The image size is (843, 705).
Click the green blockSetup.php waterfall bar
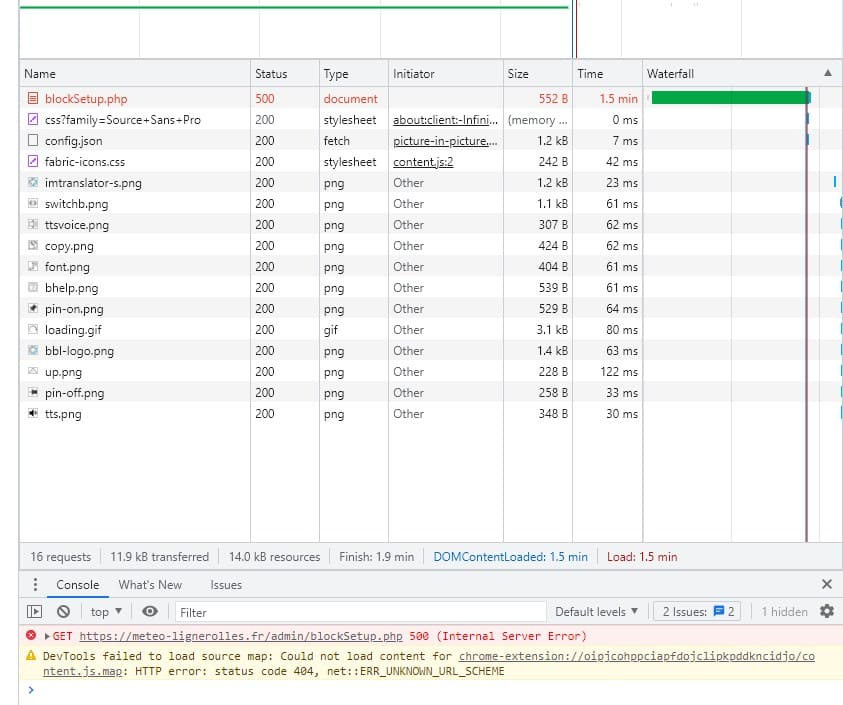pyautogui.click(x=731, y=98)
